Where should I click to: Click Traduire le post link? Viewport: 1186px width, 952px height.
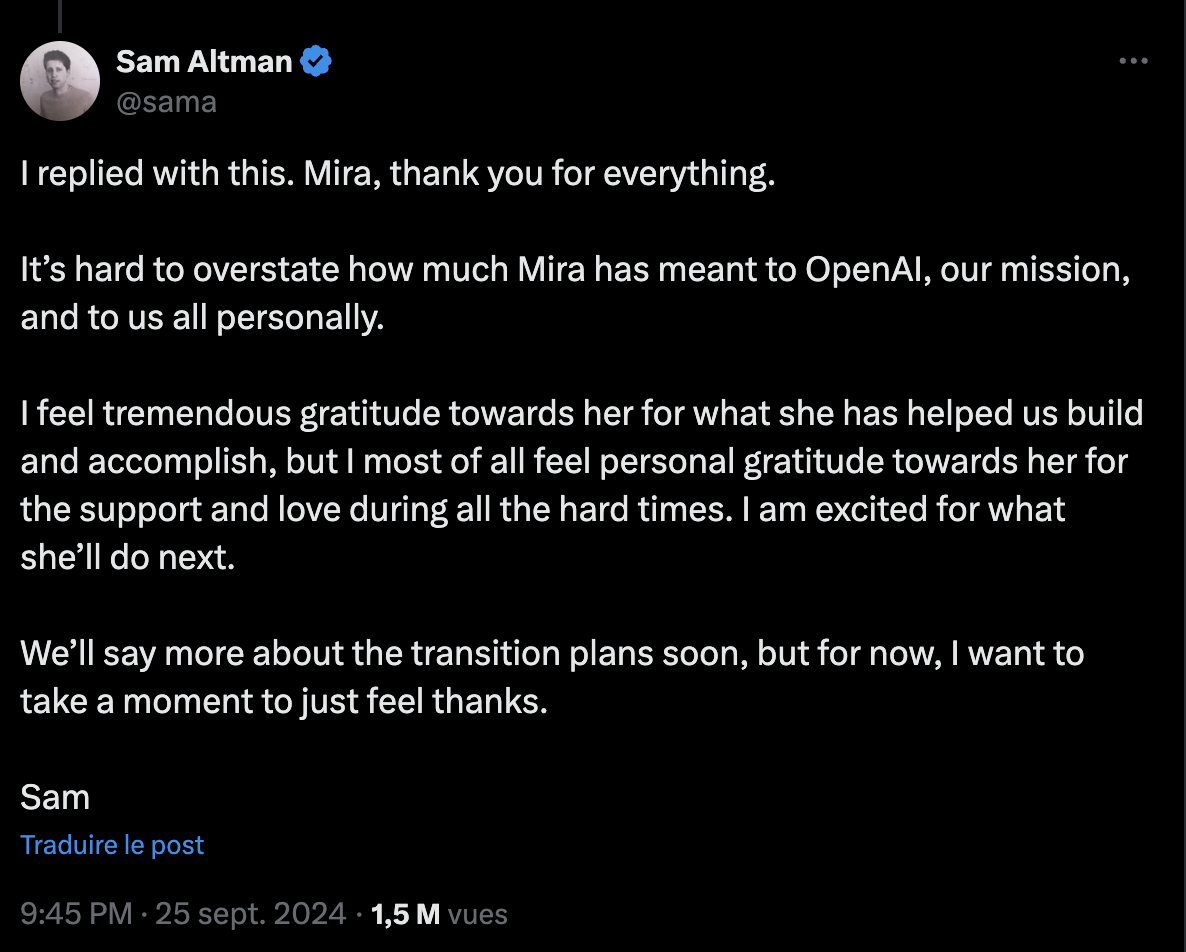112,845
